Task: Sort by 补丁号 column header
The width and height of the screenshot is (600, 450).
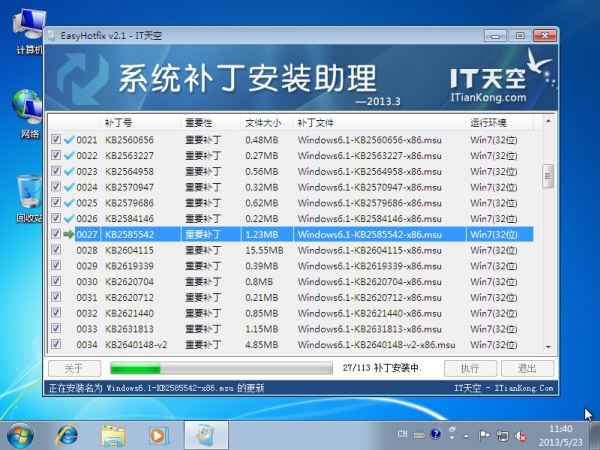Action: pyautogui.click(x=140, y=123)
